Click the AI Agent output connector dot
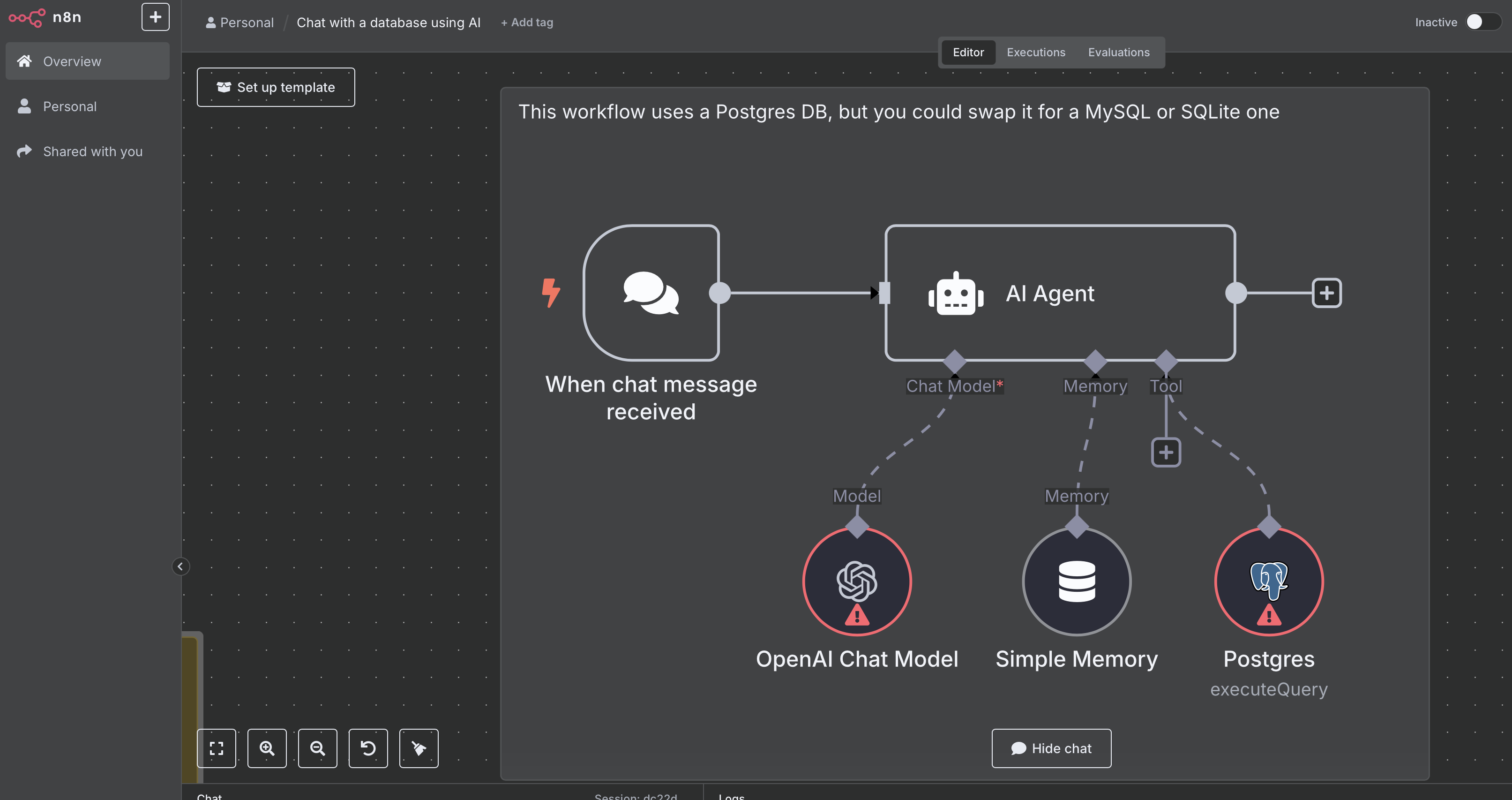 point(1235,293)
